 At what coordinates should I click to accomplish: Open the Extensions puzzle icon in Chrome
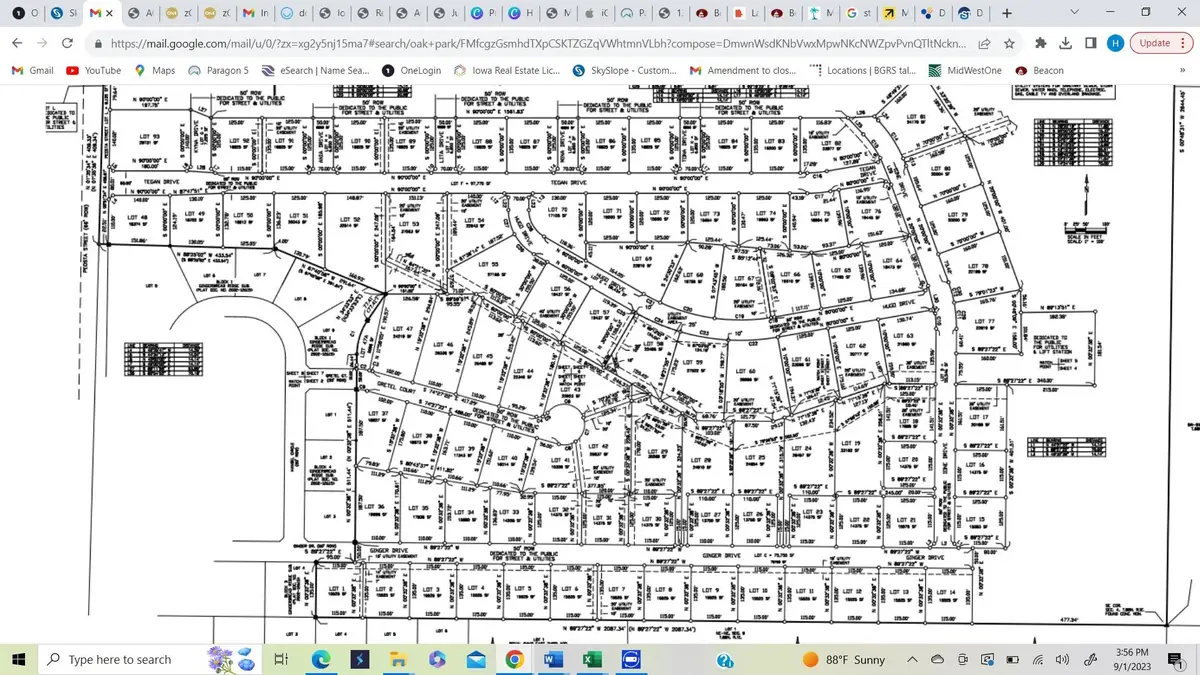[1043, 44]
